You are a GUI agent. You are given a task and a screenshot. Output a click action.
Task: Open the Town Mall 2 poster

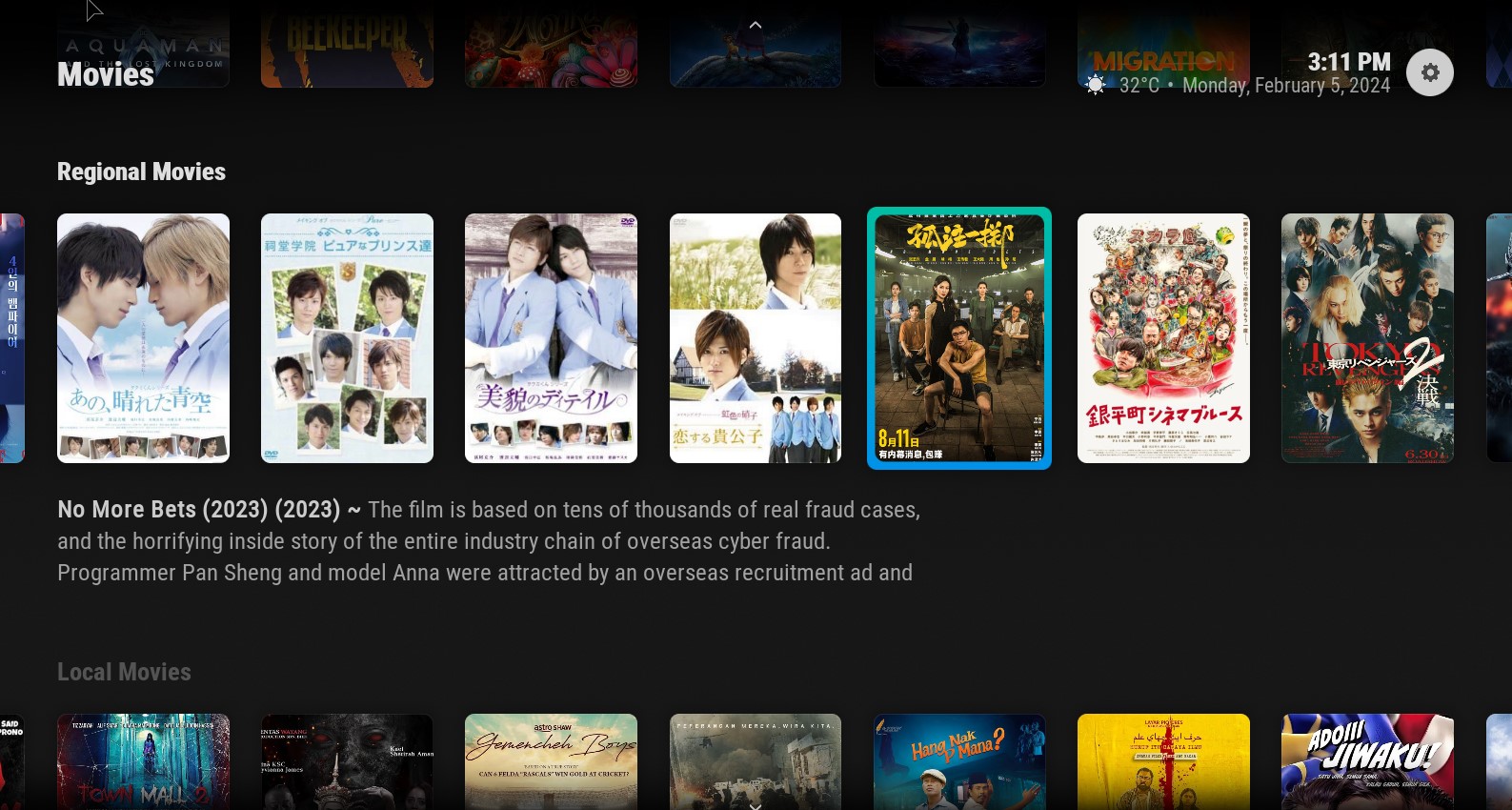coord(143,761)
